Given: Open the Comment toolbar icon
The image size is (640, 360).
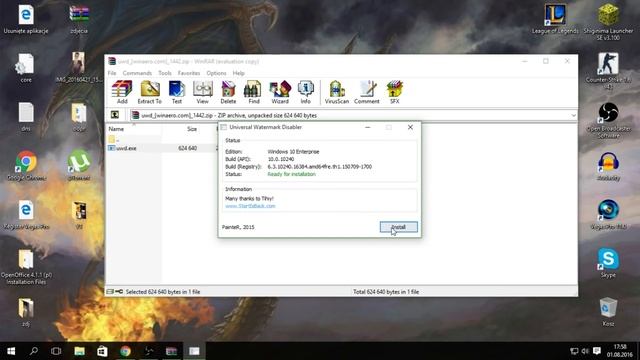Looking at the screenshot, I should [x=367, y=92].
